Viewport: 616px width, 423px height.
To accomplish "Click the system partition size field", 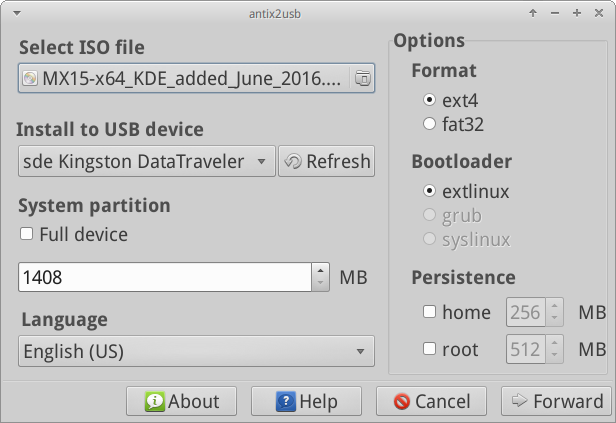I will coord(165,277).
